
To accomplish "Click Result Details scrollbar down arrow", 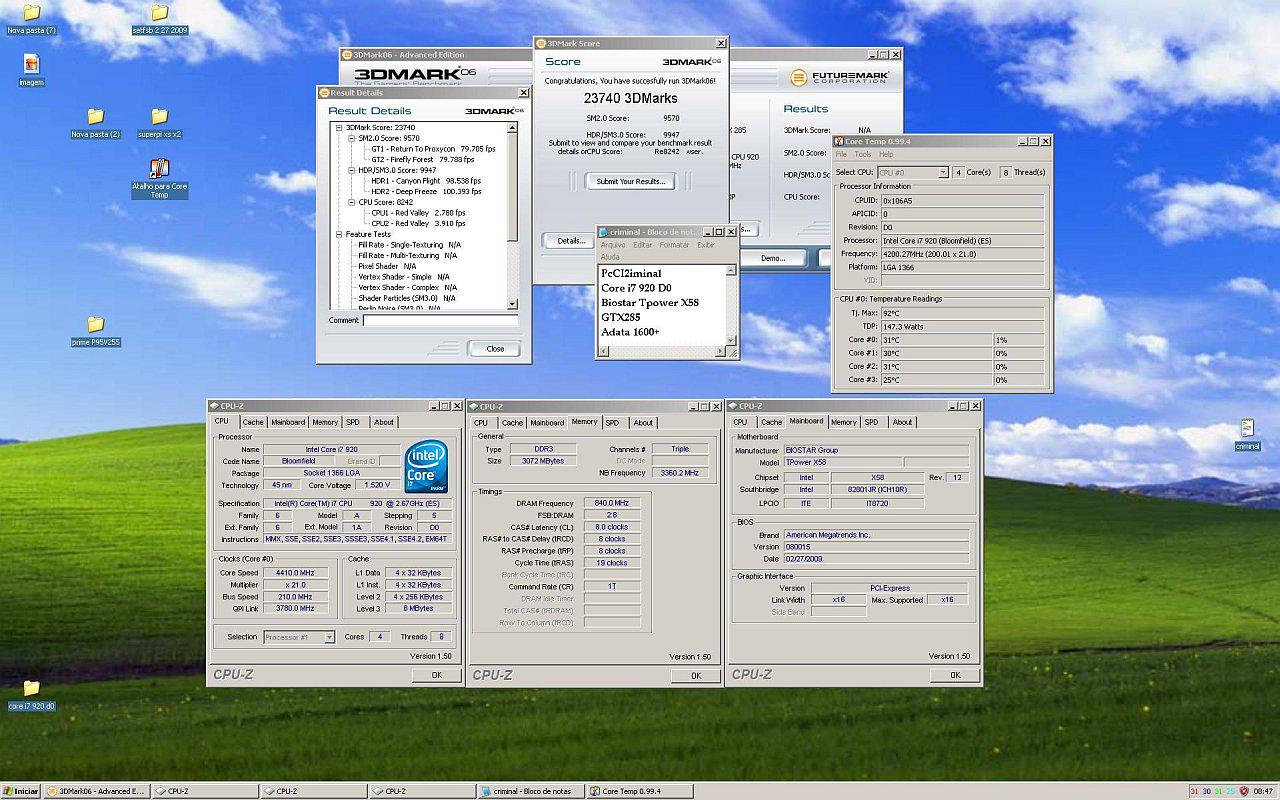I will click(x=513, y=304).
